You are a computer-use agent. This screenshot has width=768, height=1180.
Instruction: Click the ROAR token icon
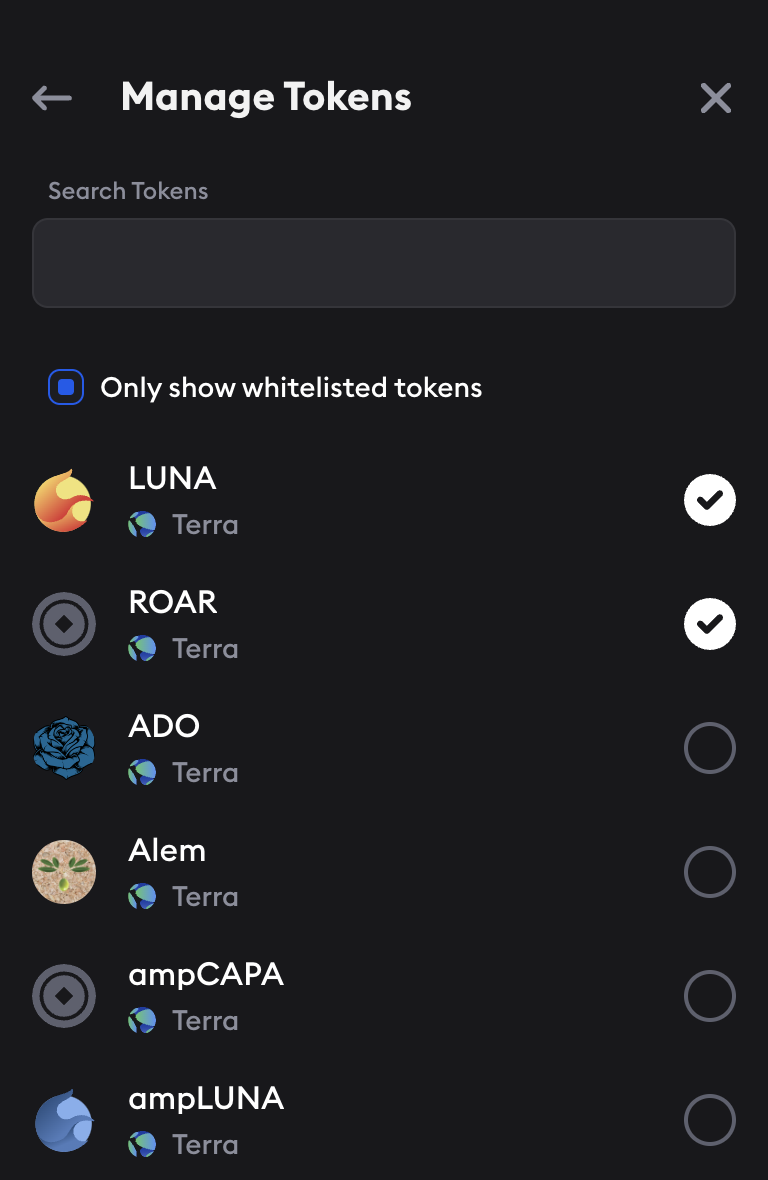(x=64, y=624)
